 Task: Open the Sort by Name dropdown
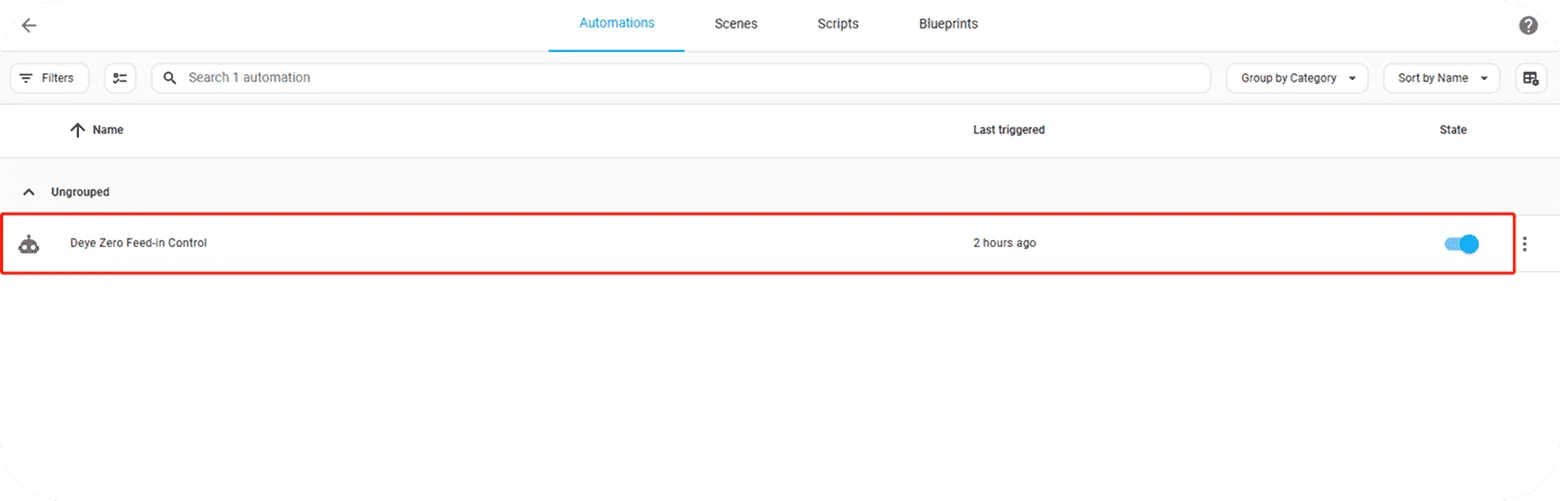pyautogui.click(x=1441, y=78)
